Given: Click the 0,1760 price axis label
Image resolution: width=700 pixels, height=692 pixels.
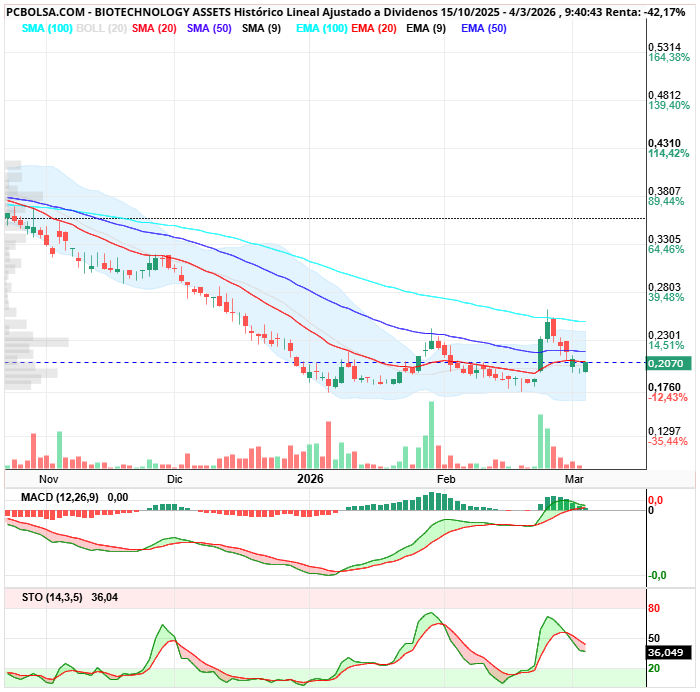Looking at the screenshot, I should [x=664, y=387].
